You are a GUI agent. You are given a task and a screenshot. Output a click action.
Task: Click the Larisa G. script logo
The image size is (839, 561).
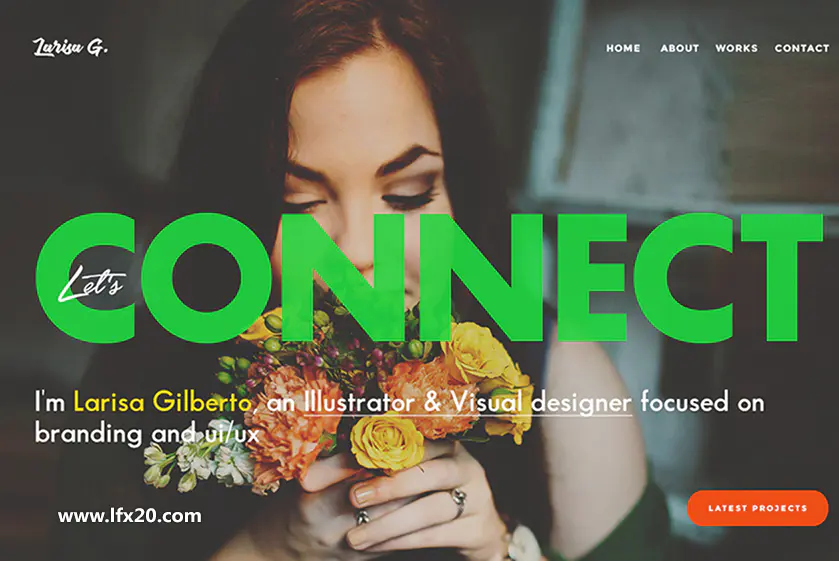pos(71,47)
